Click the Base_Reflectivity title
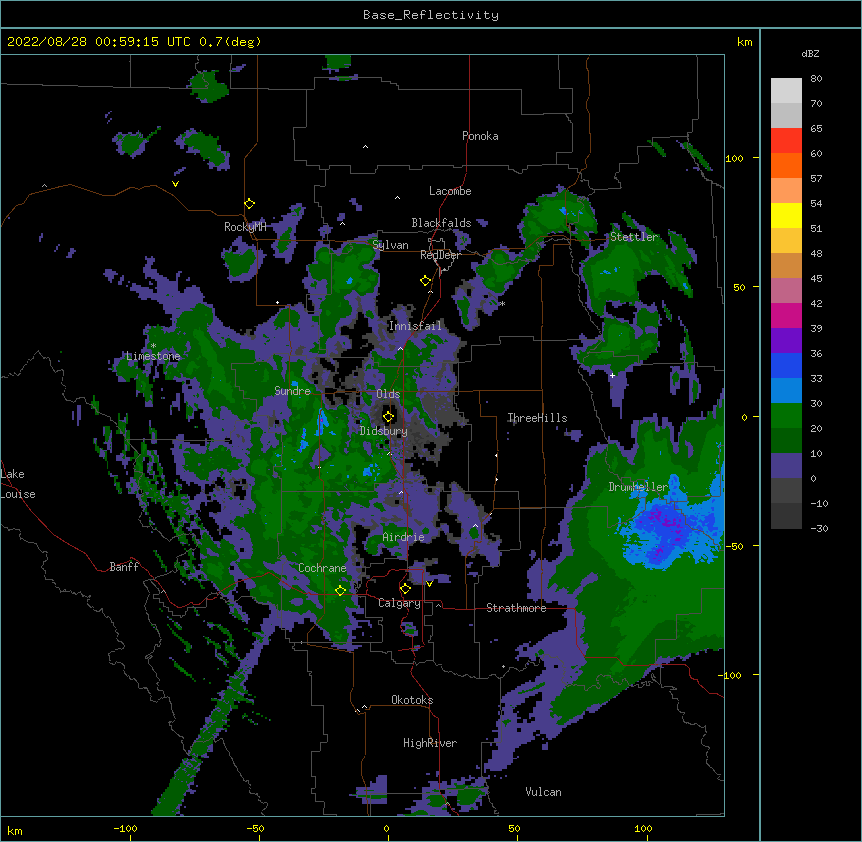 point(431,15)
